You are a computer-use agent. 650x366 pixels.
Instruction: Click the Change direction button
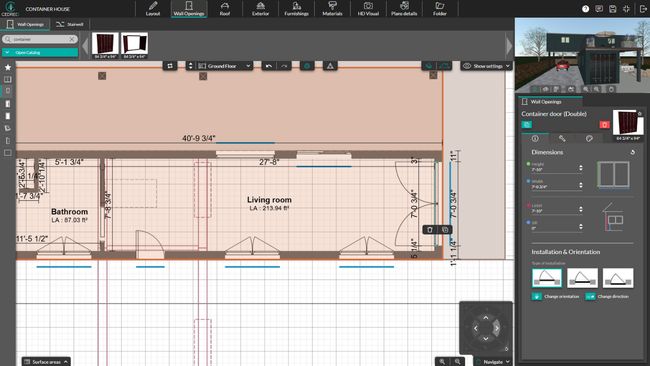(607, 296)
